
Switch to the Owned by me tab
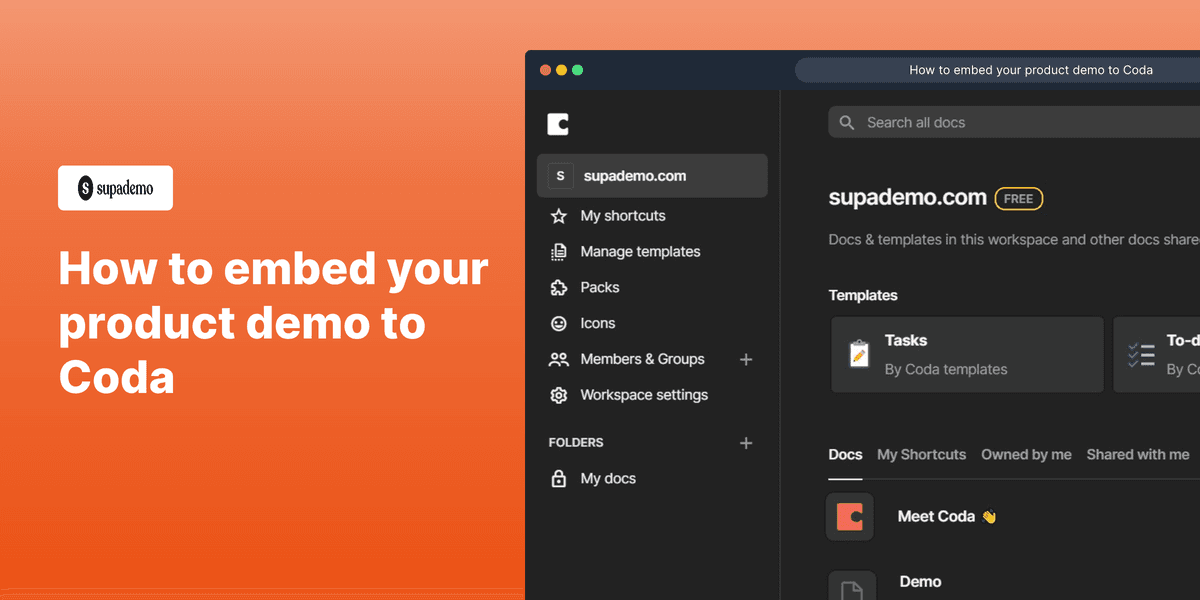pyautogui.click(x=1026, y=454)
